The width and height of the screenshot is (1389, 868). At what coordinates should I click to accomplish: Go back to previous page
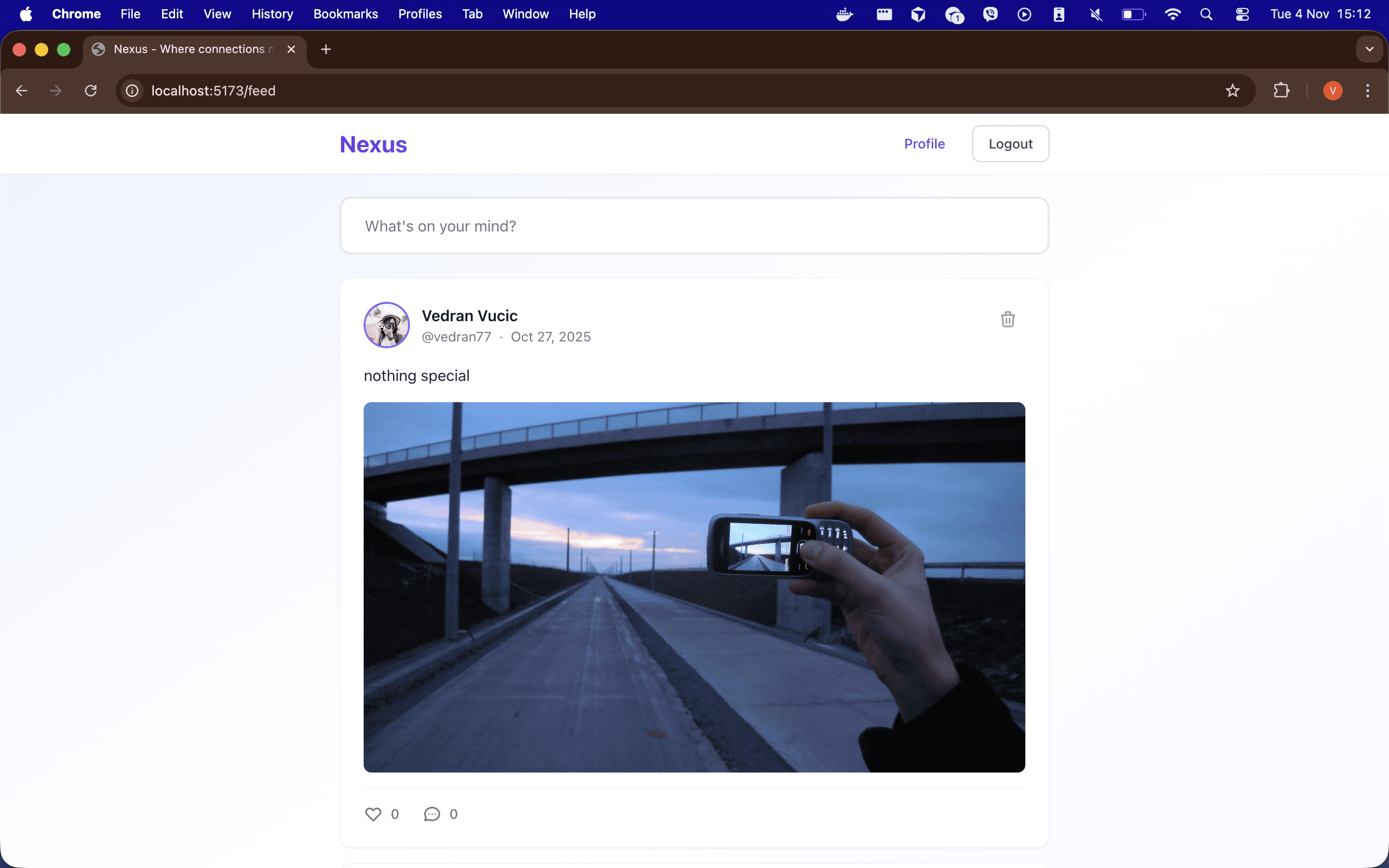pyautogui.click(x=22, y=91)
